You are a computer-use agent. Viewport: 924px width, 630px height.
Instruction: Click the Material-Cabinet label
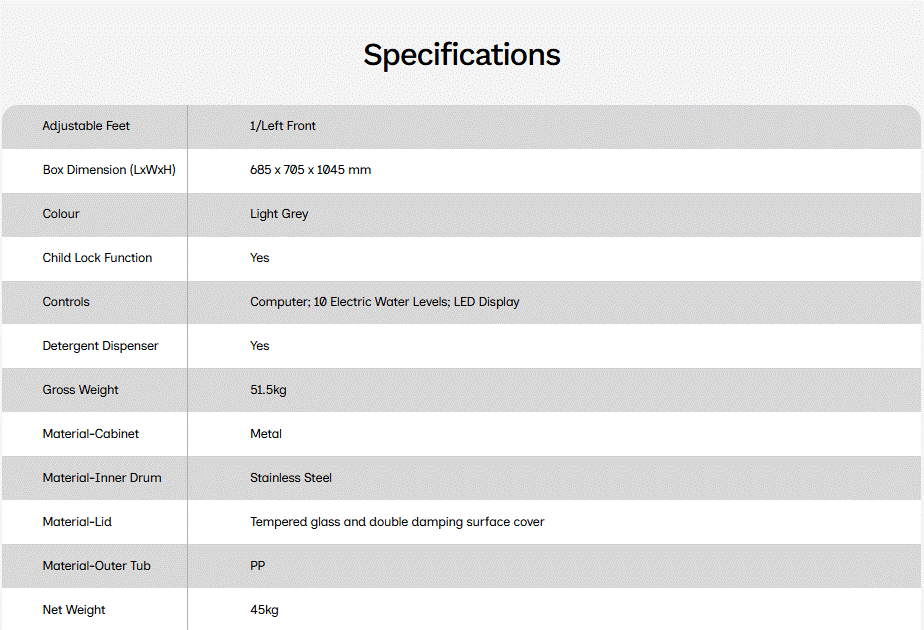coord(91,434)
